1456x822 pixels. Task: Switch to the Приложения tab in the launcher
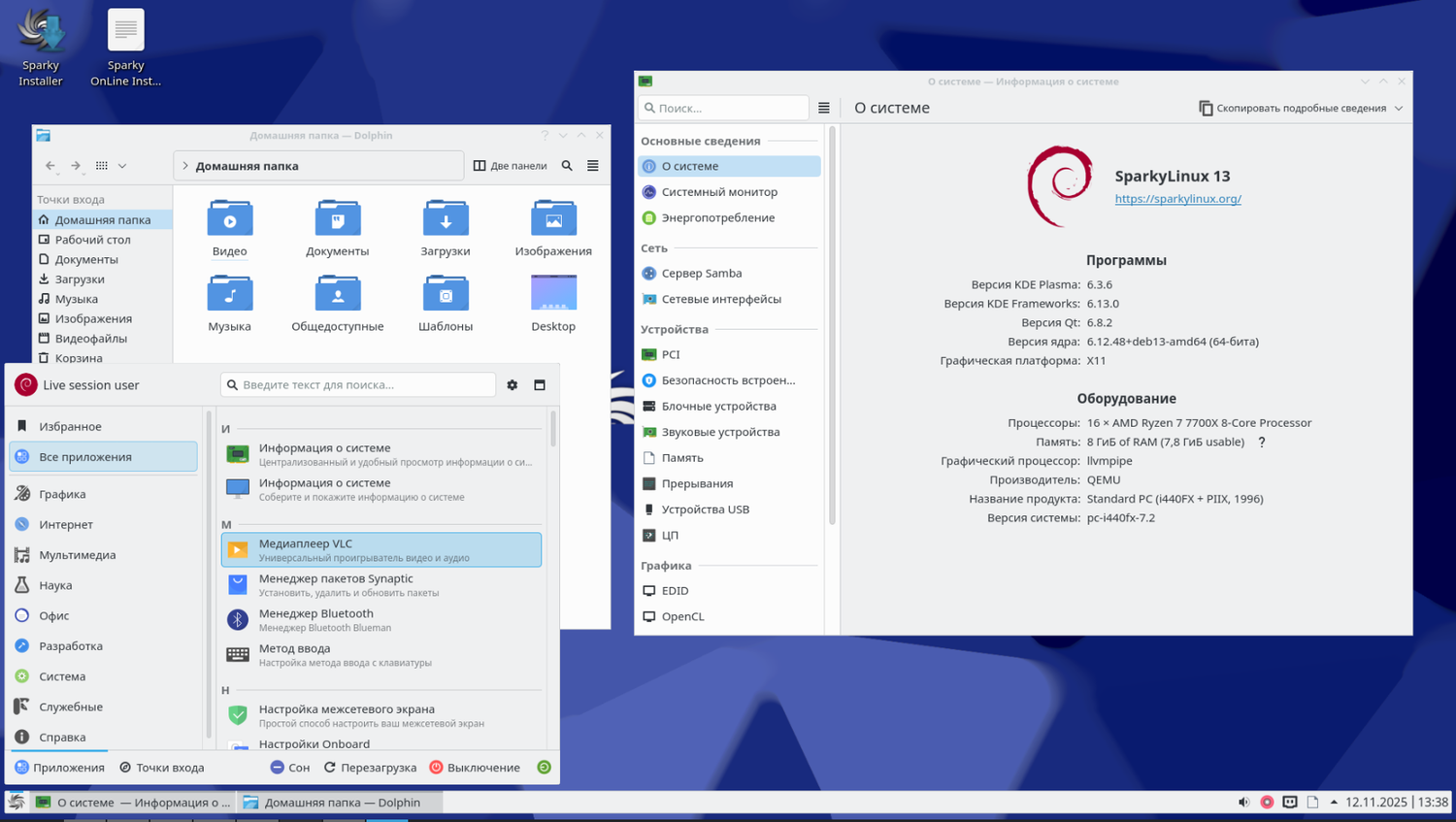[x=59, y=767]
